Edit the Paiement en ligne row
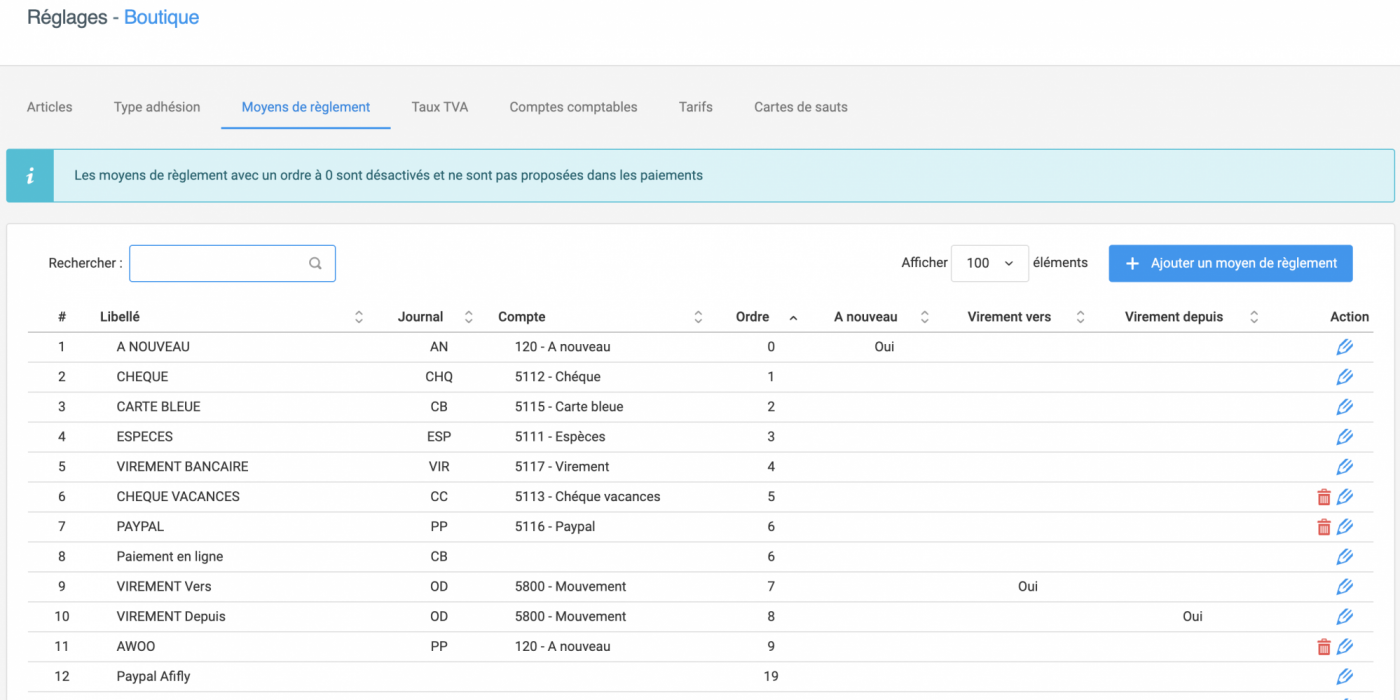 (1344, 557)
